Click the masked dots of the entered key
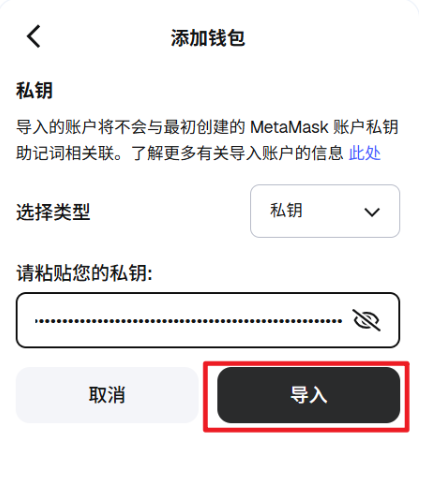Image resolution: width=437 pixels, height=502 pixels. coord(189,321)
